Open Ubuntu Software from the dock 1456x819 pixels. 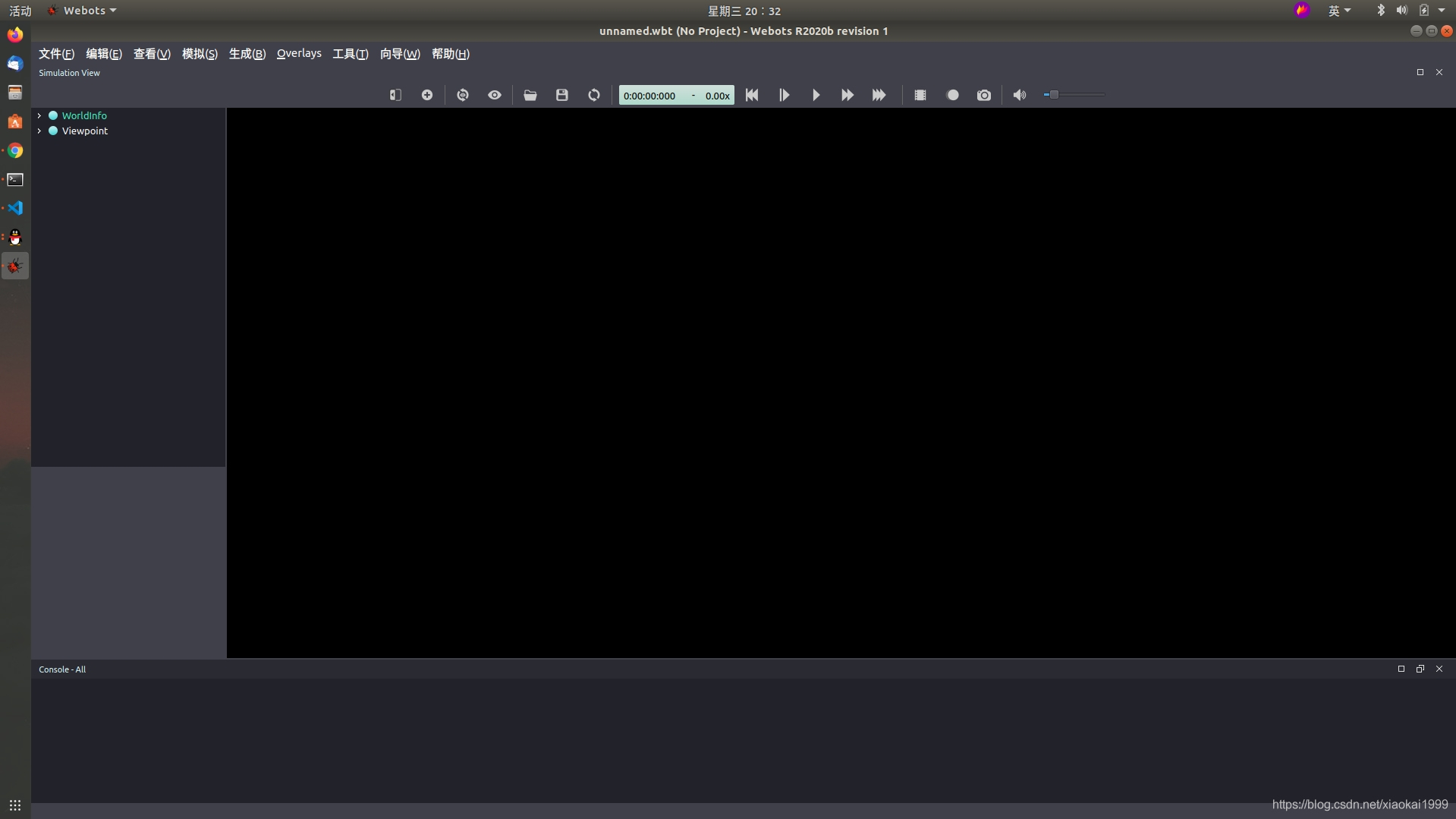(x=15, y=121)
